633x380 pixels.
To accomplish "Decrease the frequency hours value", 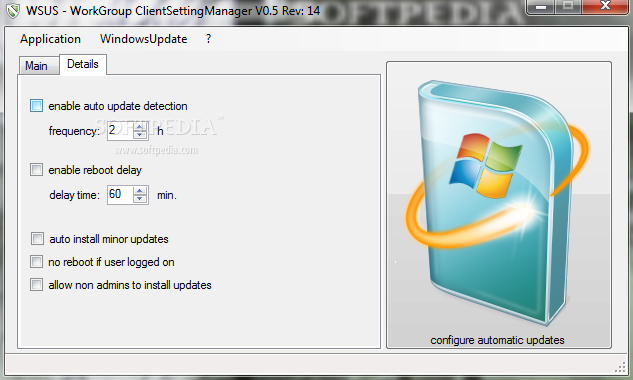I will (x=140, y=134).
